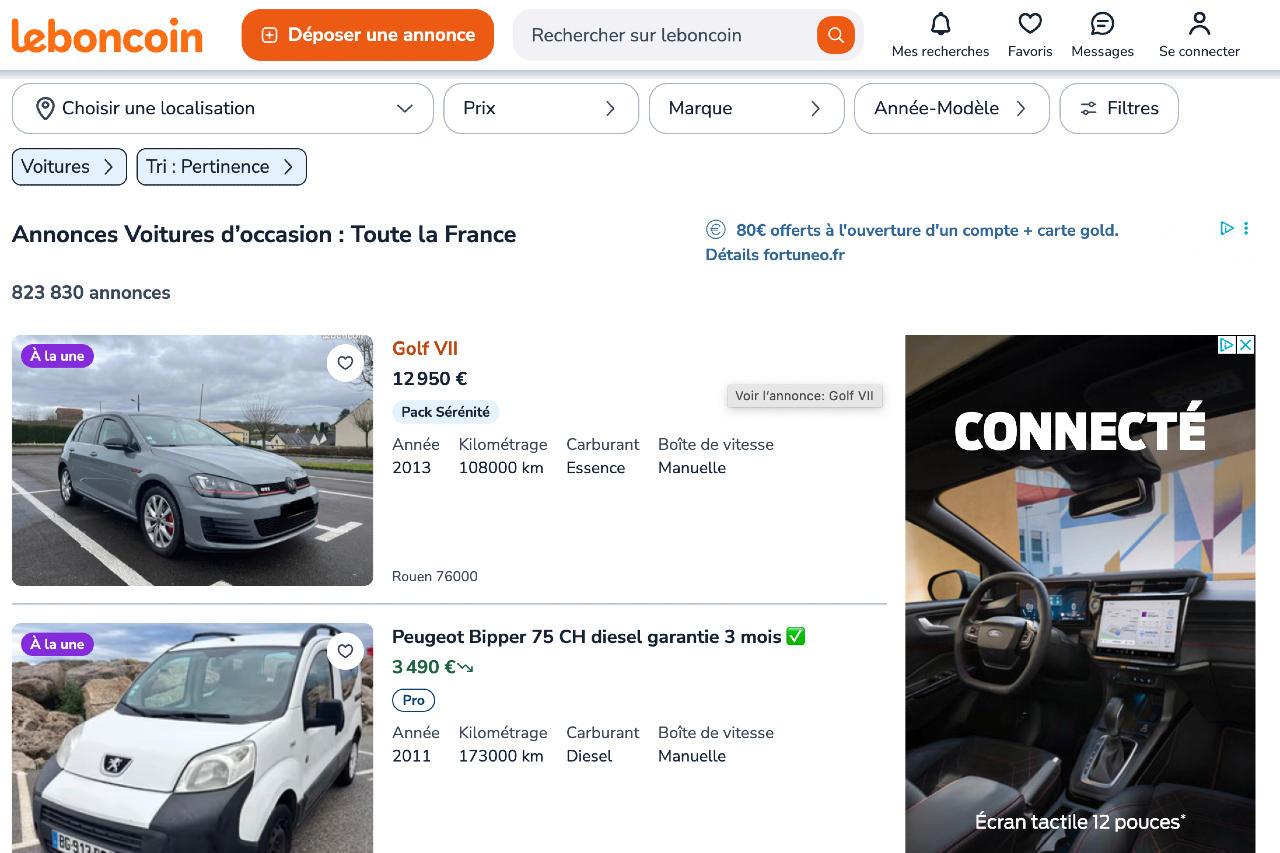Favorite the Peugeot Bipper listing's heart button

345,651
